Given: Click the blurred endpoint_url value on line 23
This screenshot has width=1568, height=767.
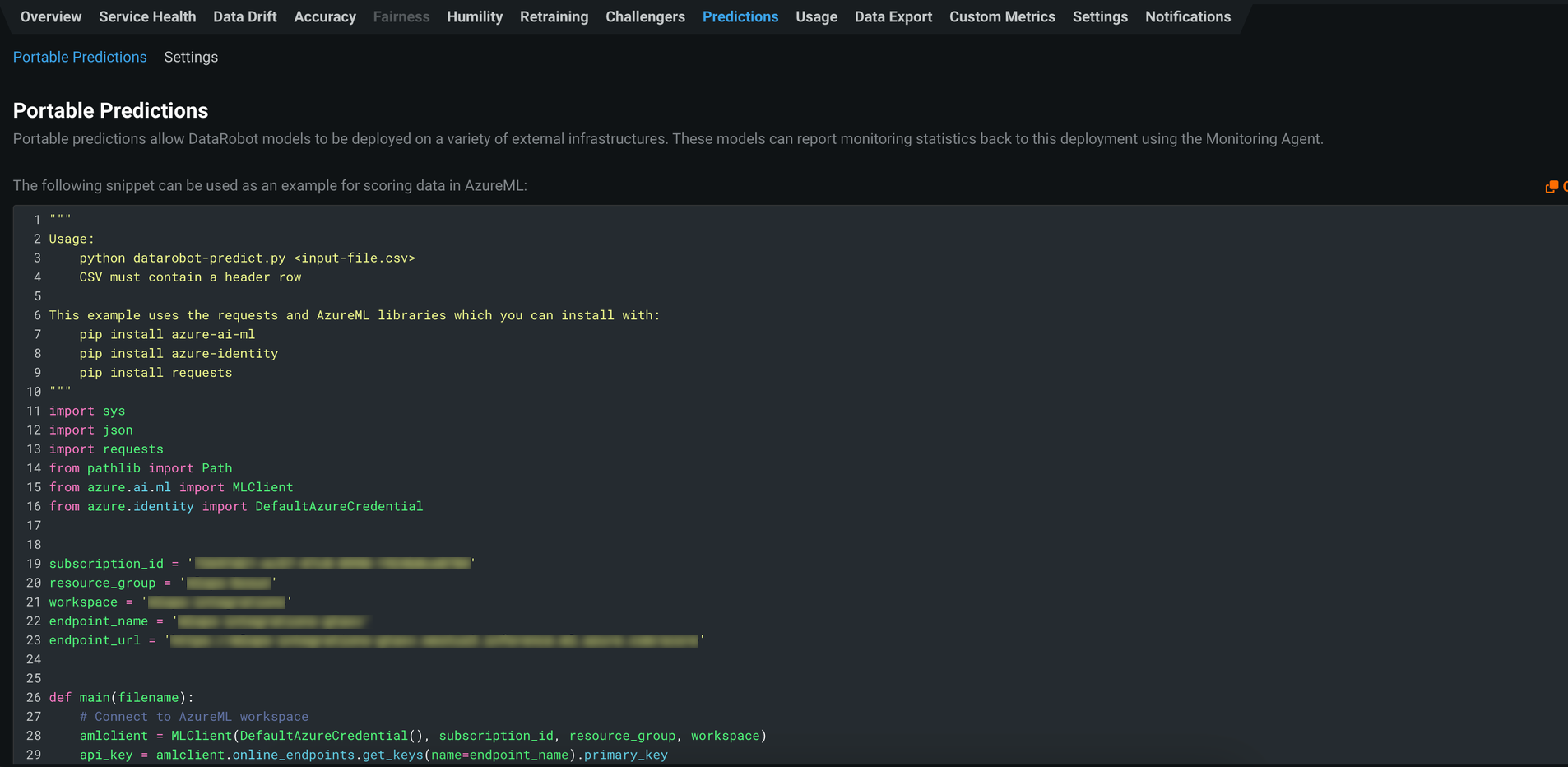Looking at the screenshot, I should tap(434, 640).
